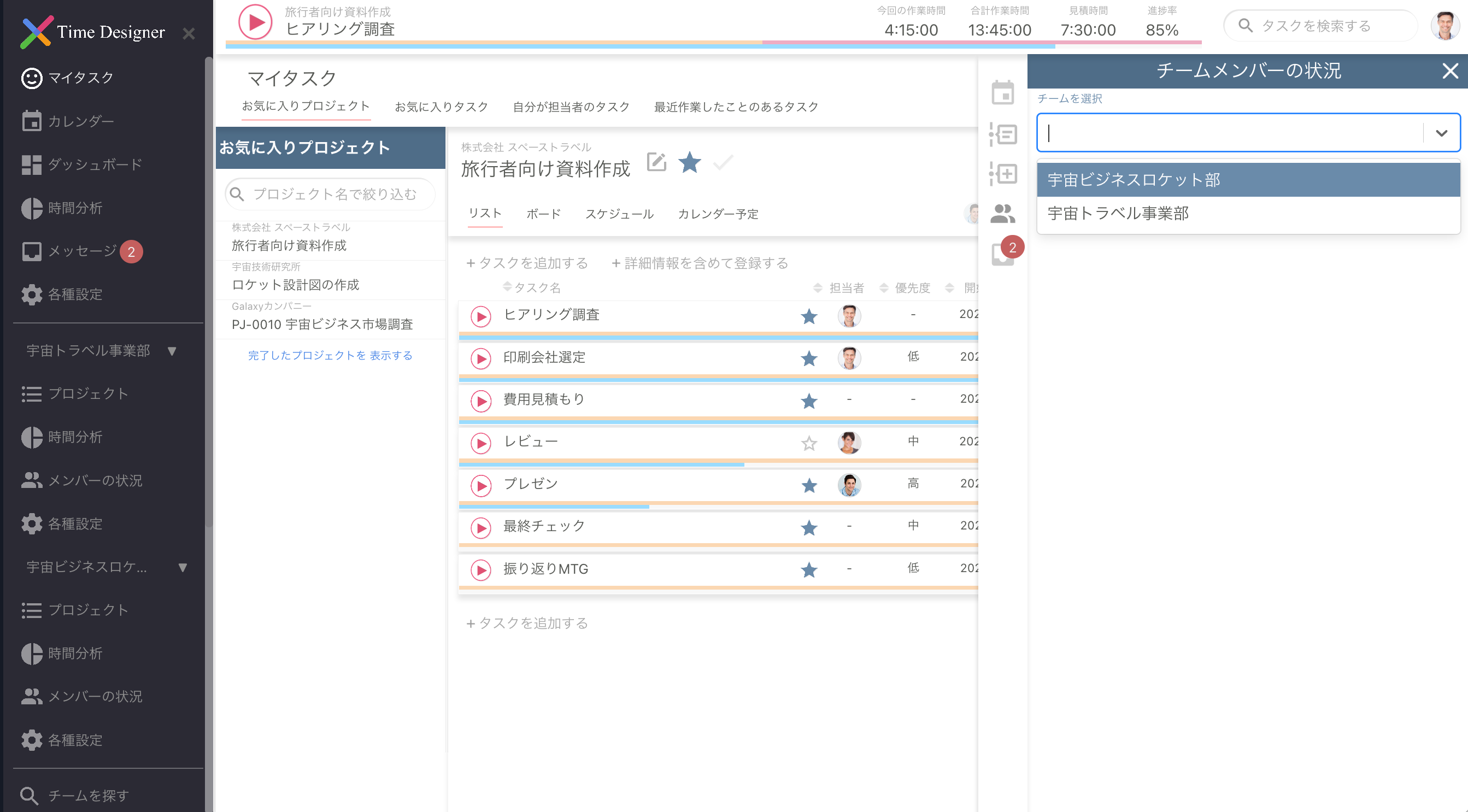Click 完了したプロジェクトを表示する link
Viewport: 1468px width, 812px height.
(330, 355)
